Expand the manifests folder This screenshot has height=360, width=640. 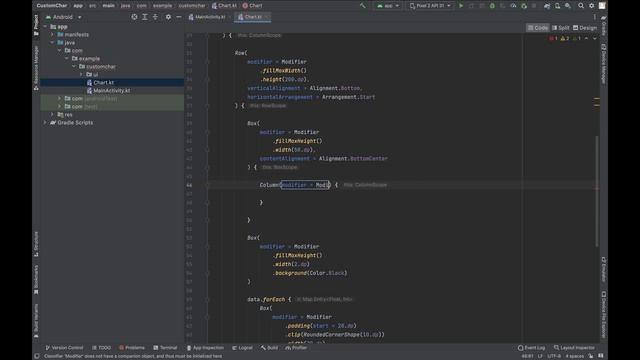[x=52, y=35]
